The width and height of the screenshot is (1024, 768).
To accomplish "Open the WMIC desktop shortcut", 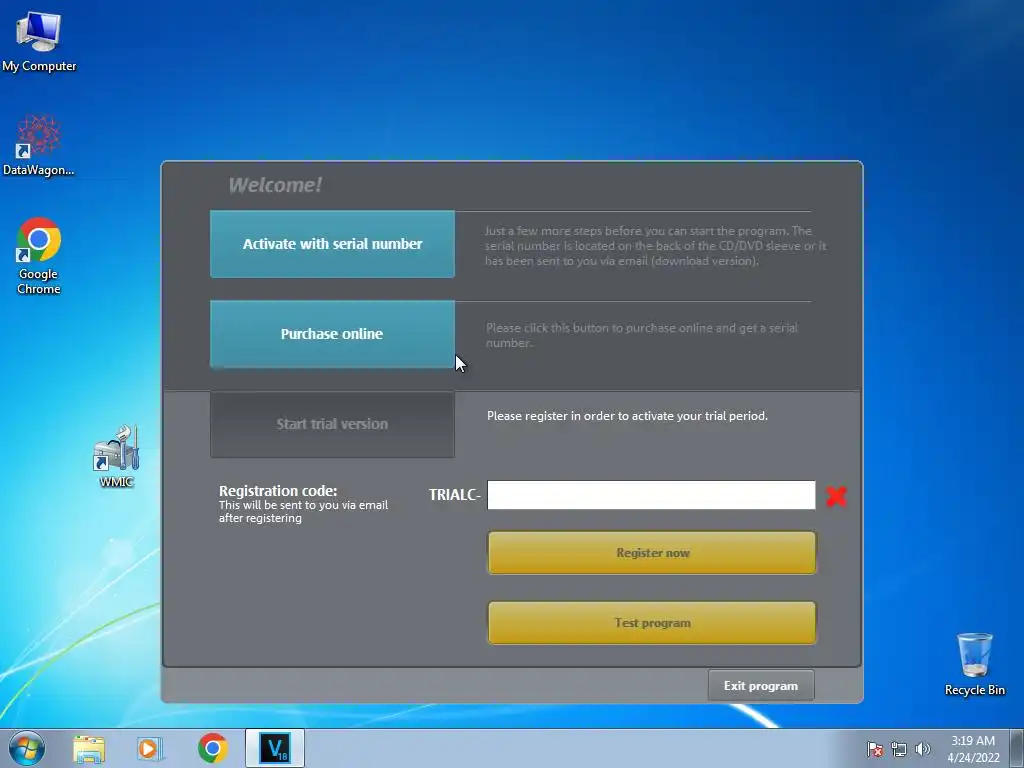I will coord(116,456).
